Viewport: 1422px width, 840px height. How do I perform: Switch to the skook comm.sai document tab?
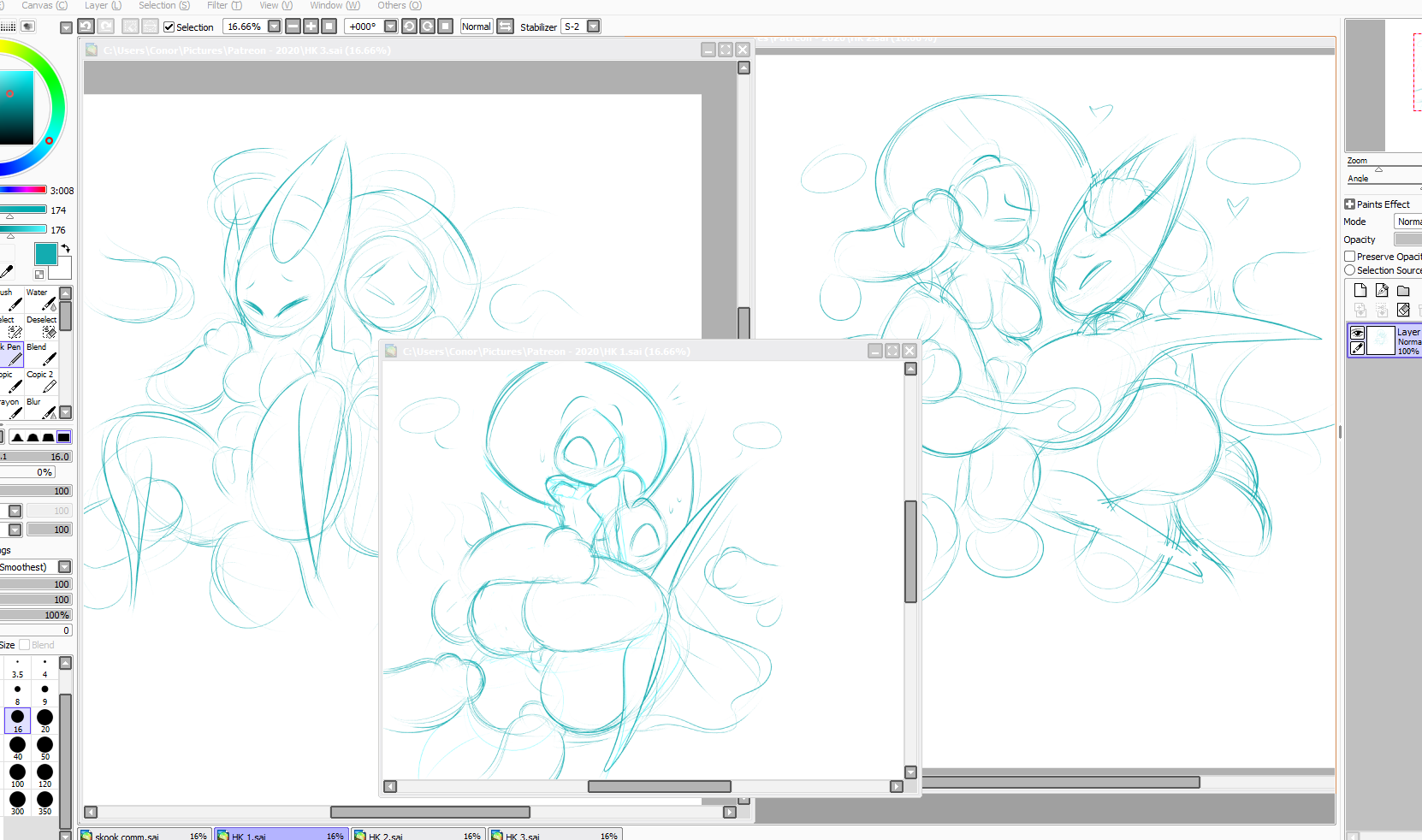144,835
